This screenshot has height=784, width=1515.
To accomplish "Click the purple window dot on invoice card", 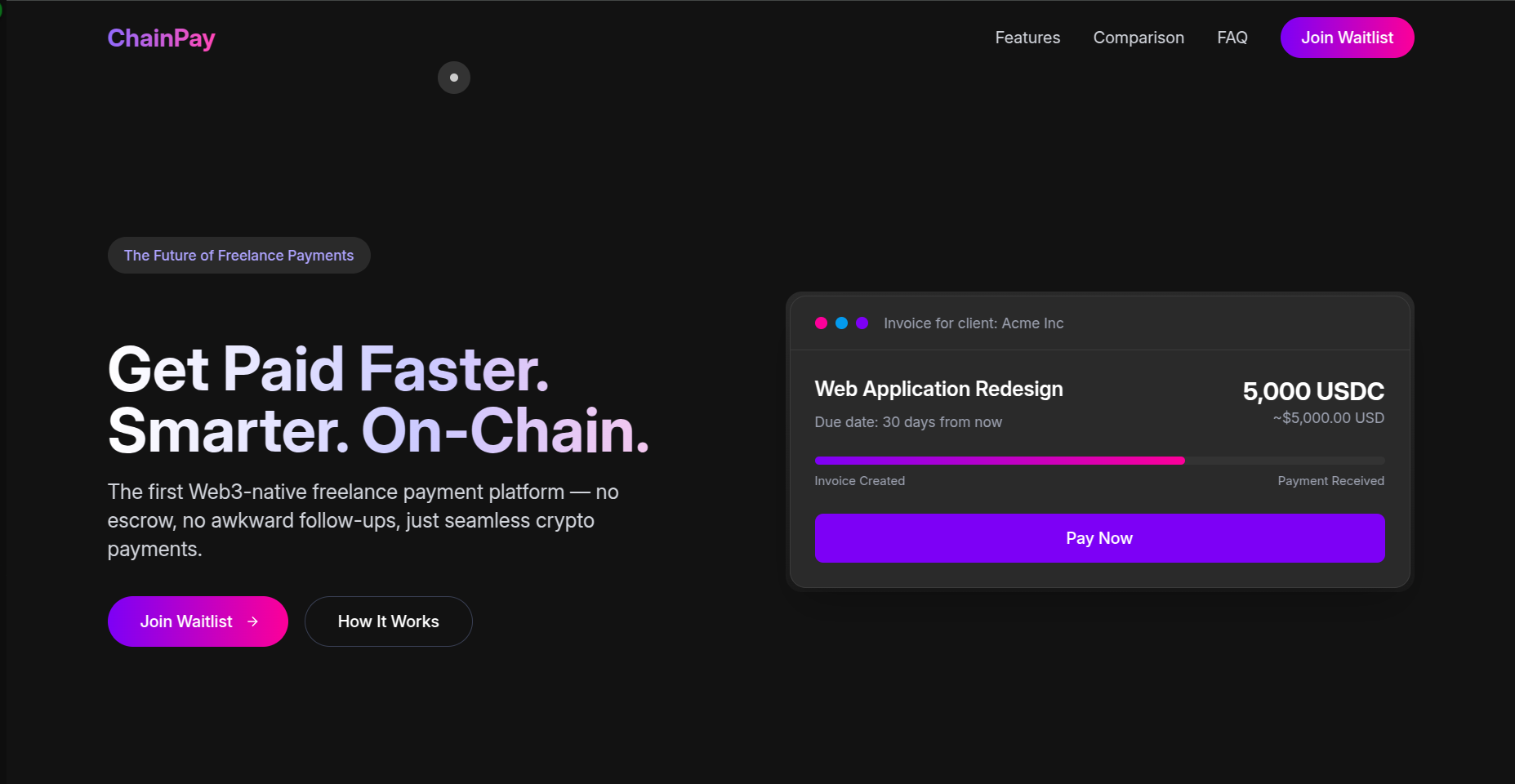I will (862, 323).
